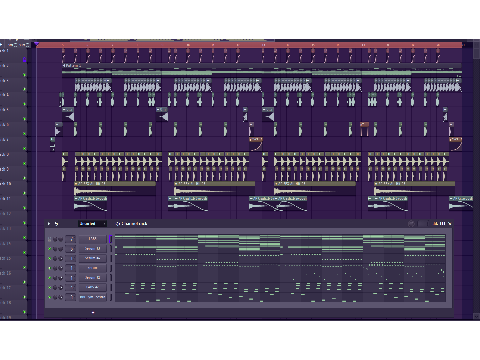Mute the seventh channel via its green LED
This screenshot has height=360, width=480.
point(50,297)
